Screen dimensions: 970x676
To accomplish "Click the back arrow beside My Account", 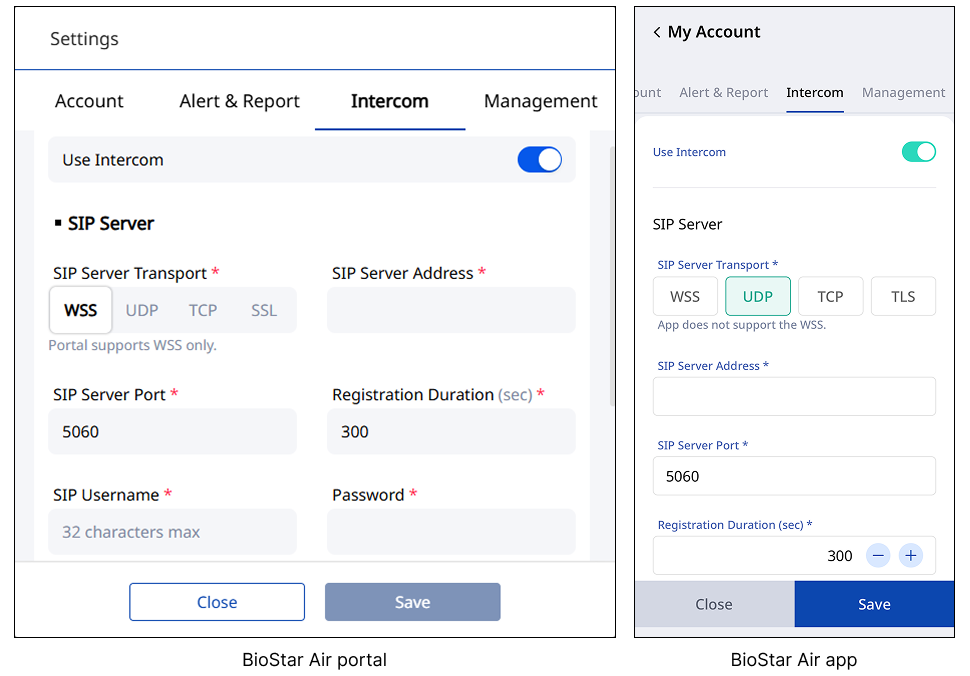I will (657, 33).
